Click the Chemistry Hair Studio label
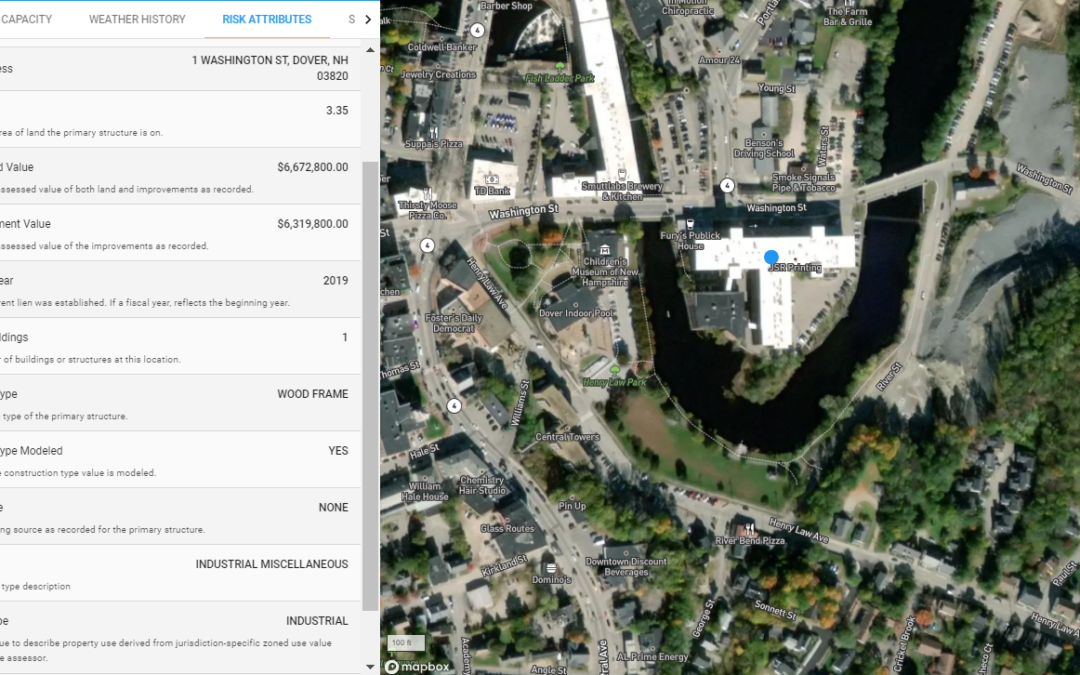The image size is (1080, 675). pyautogui.click(x=482, y=485)
